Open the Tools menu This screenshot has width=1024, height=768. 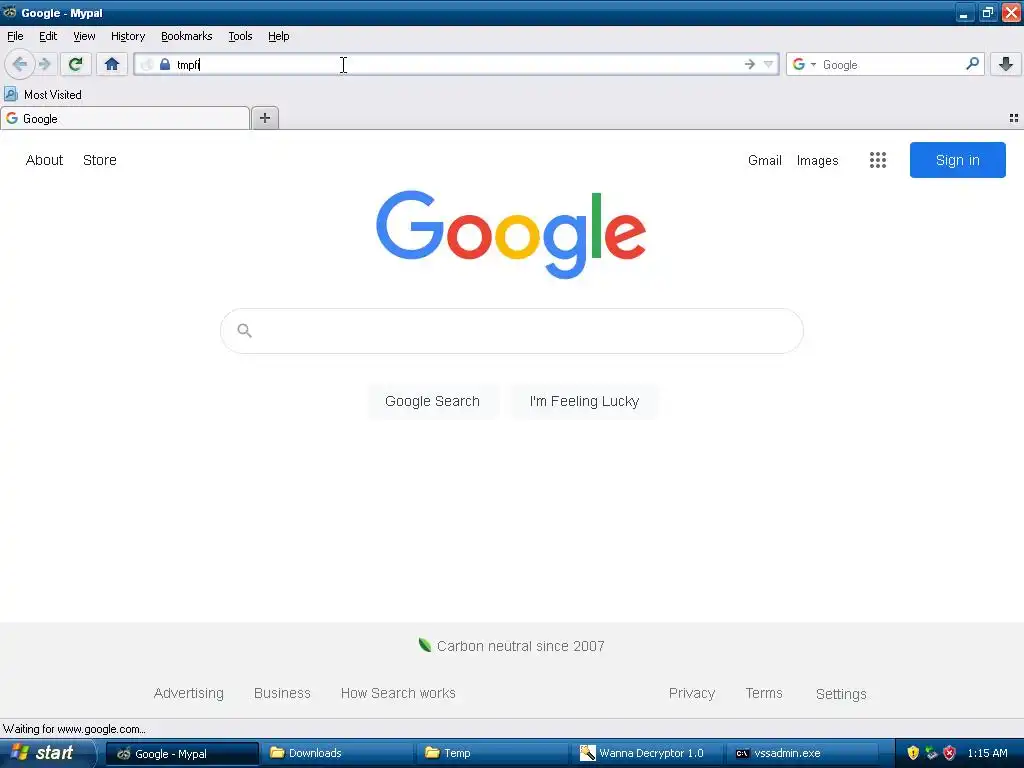coord(240,36)
